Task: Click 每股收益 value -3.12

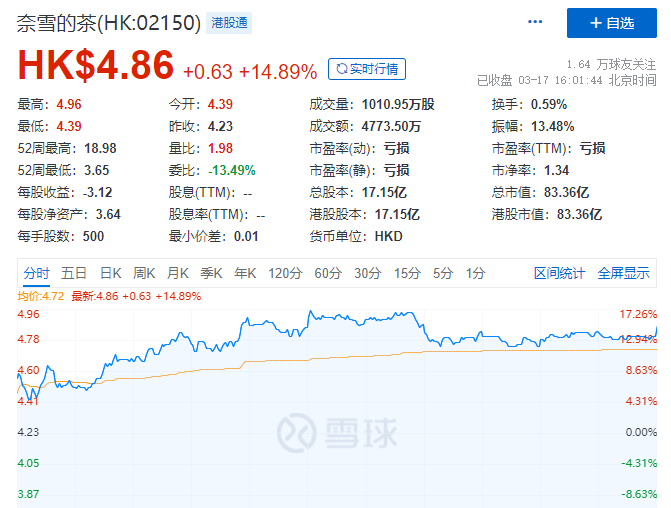Action: 98,192
